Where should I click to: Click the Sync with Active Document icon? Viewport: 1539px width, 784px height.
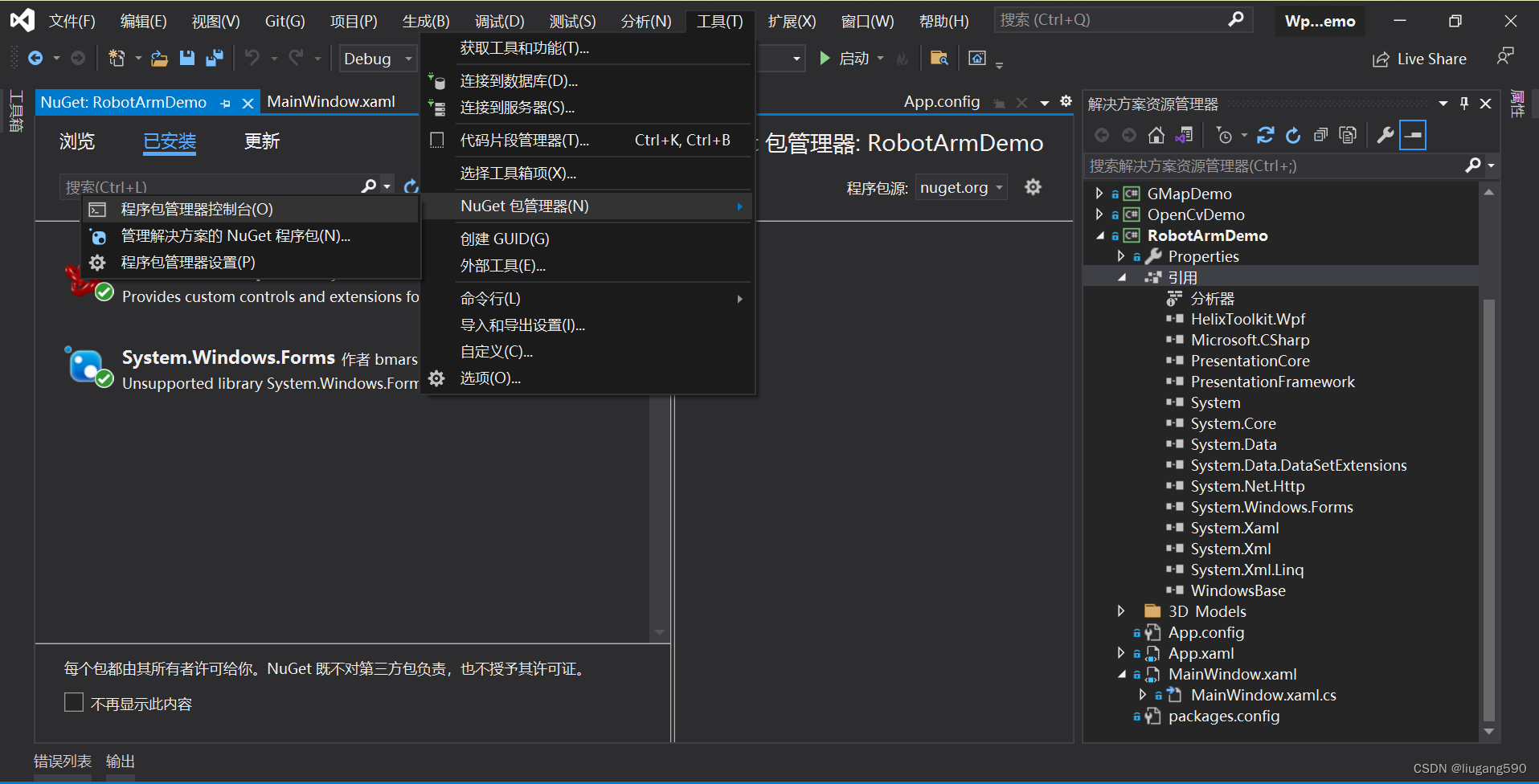pyautogui.click(x=1266, y=135)
